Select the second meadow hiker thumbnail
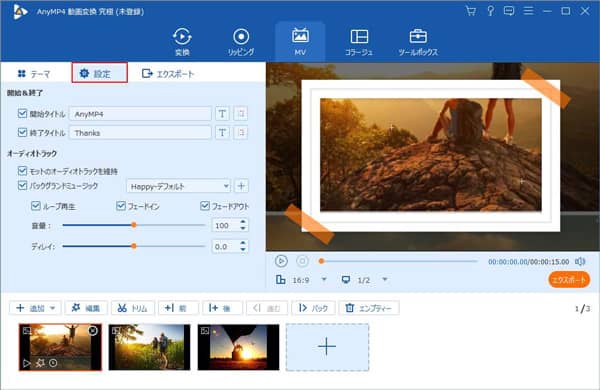Image resolution: width=600 pixels, height=390 pixels. [149, 347]
